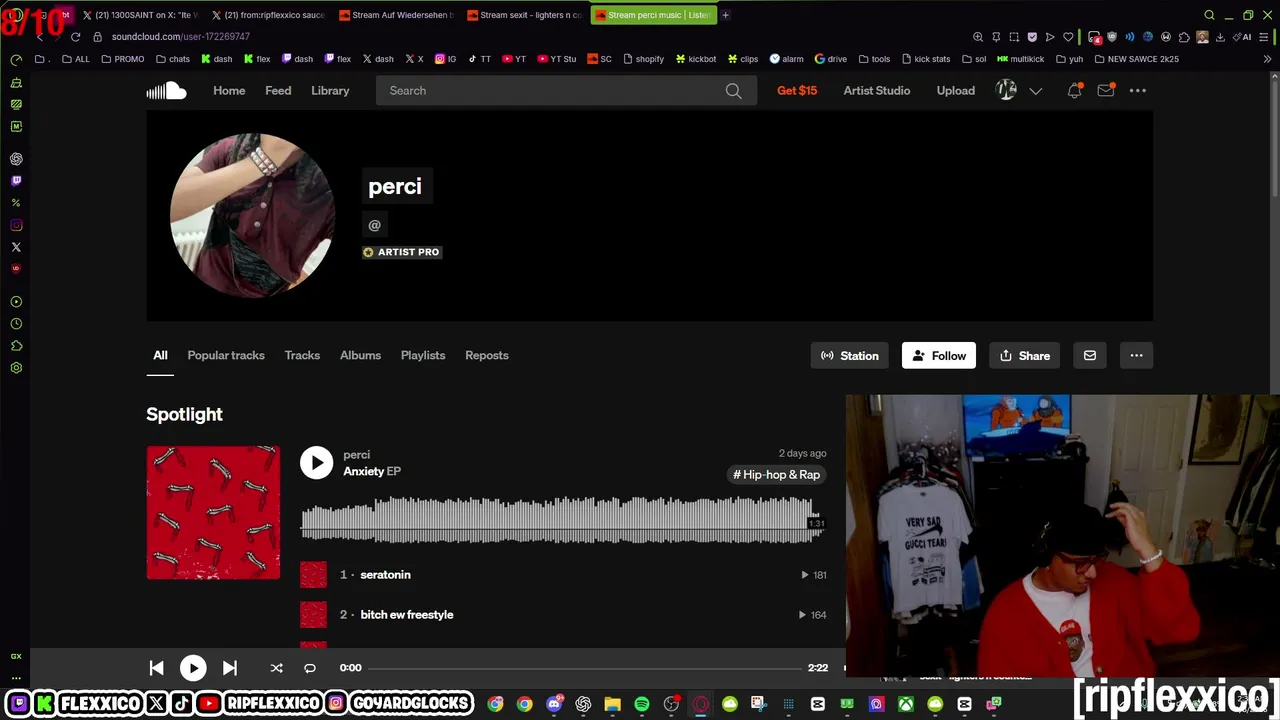Open Library in SoundCloud nav

[330, 91]
